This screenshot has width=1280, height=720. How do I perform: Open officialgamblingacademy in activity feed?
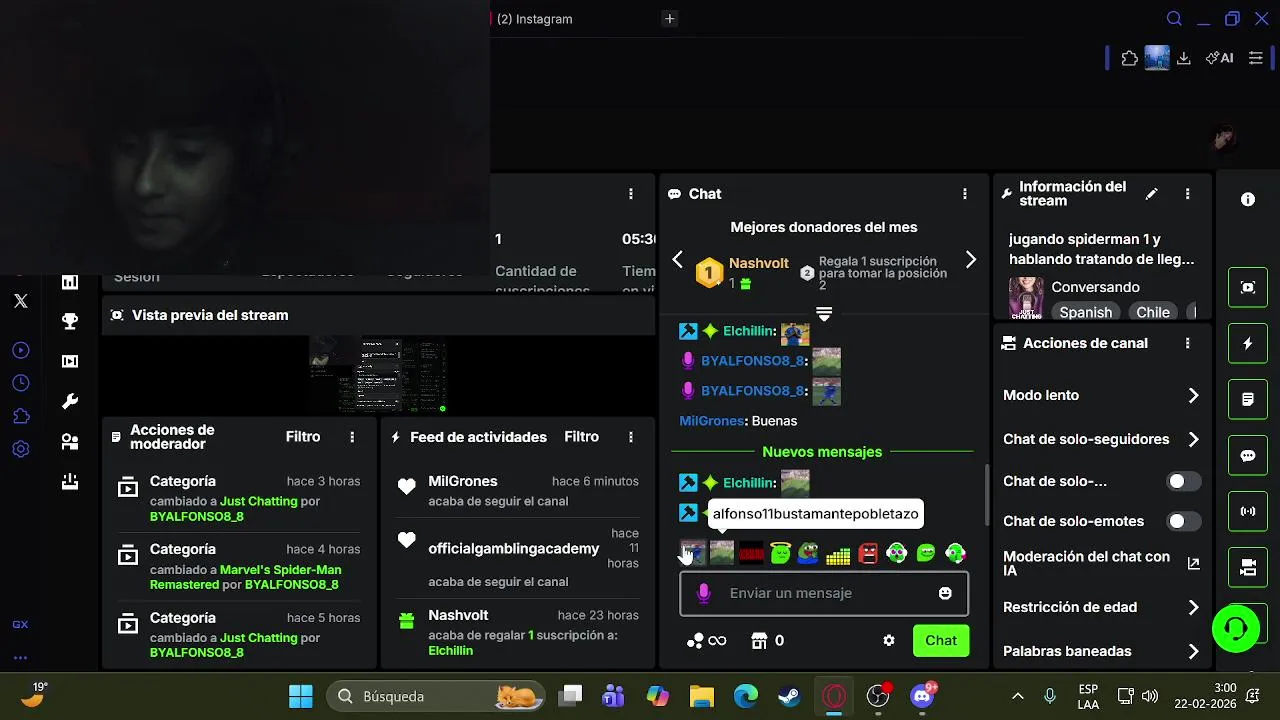click(514, 548)
